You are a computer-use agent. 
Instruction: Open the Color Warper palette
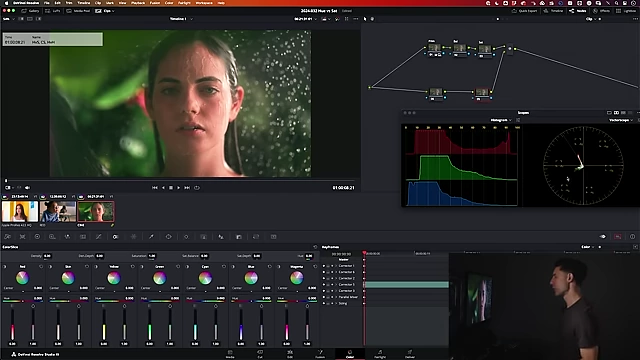click(133, 237)
